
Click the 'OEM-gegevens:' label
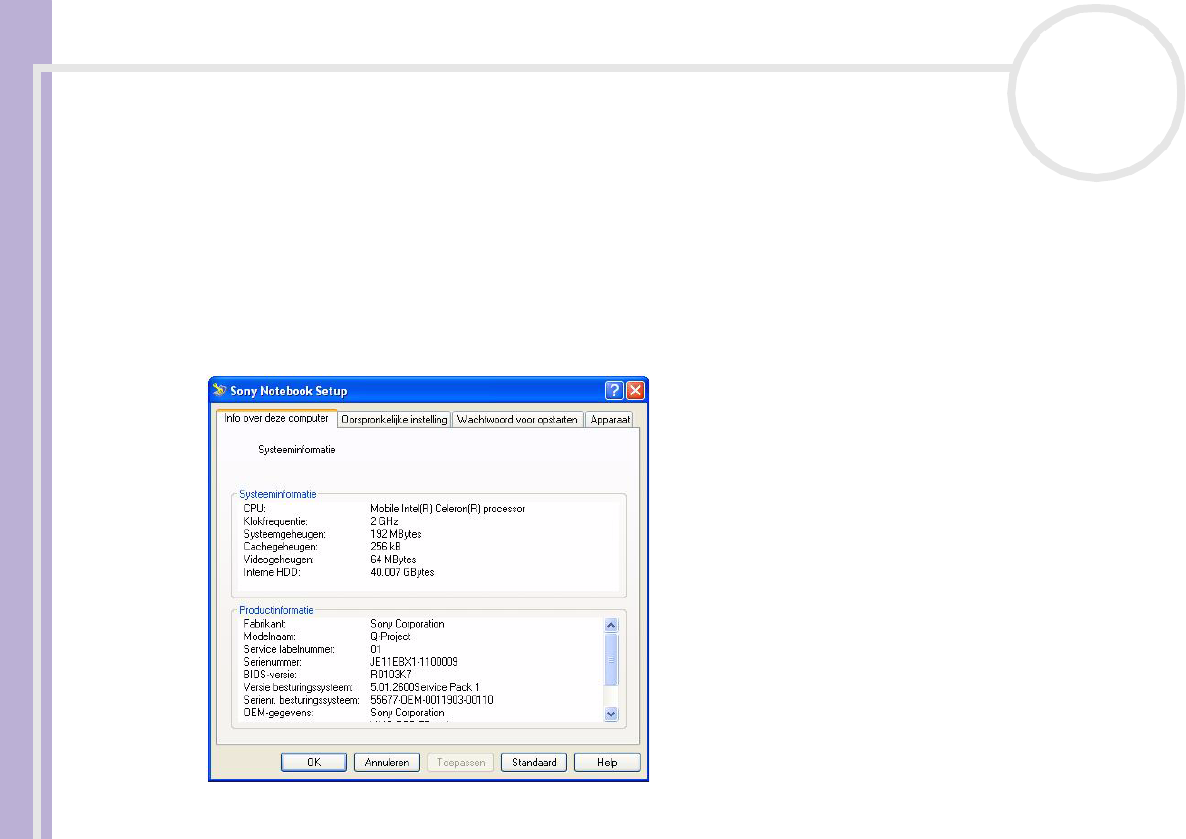point(278,713)
